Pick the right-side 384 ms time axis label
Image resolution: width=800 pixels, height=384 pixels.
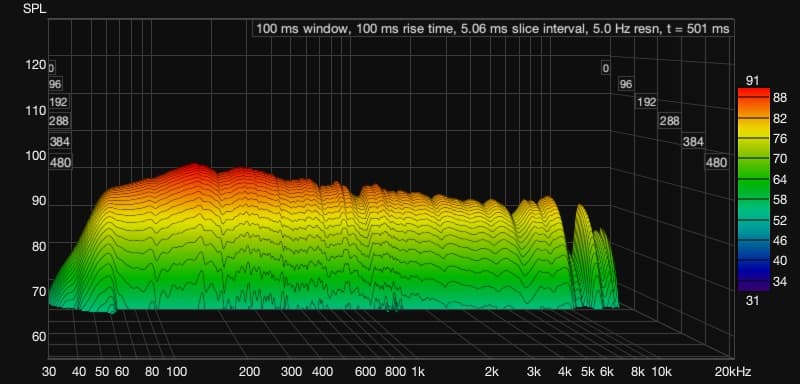click(693, 142)
